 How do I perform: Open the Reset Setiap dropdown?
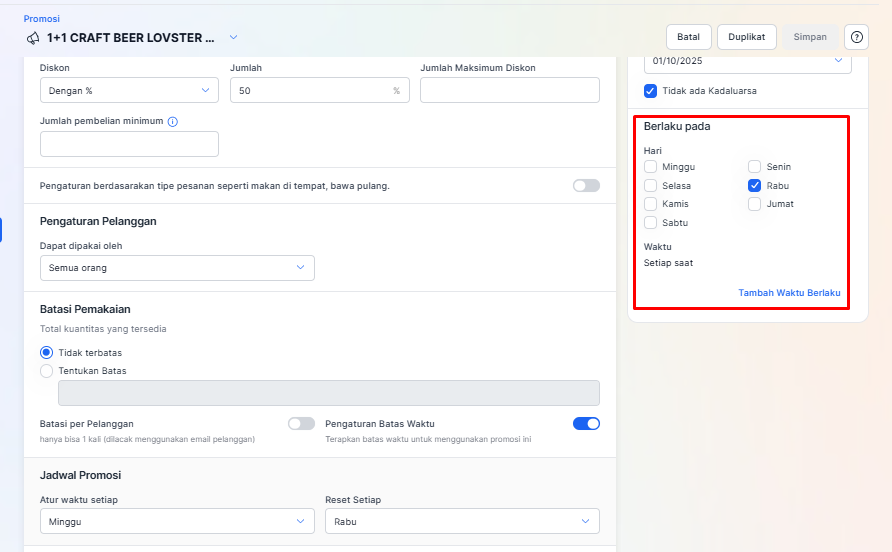462,522
